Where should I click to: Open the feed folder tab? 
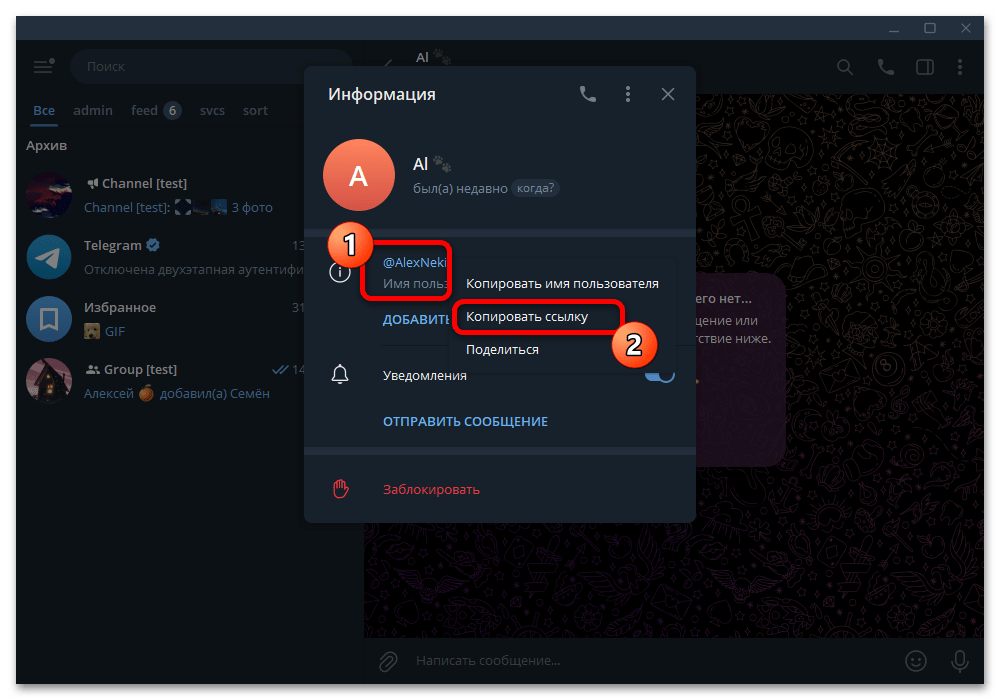tap(156, 111)
